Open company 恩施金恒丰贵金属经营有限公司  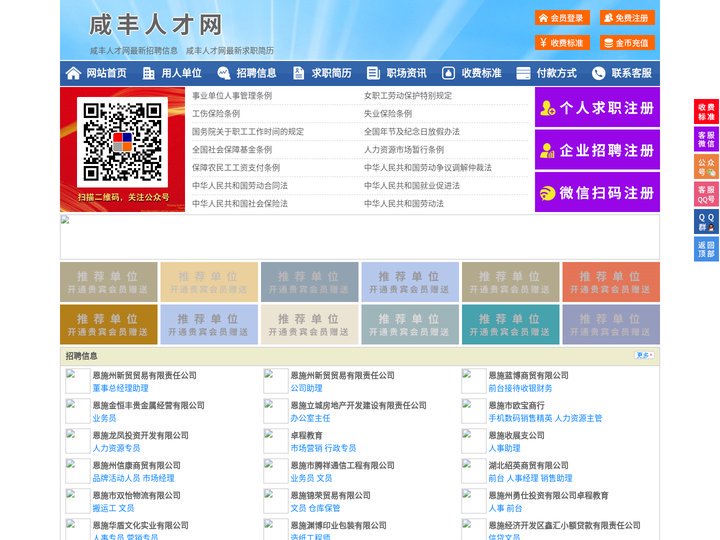[148, 405]
